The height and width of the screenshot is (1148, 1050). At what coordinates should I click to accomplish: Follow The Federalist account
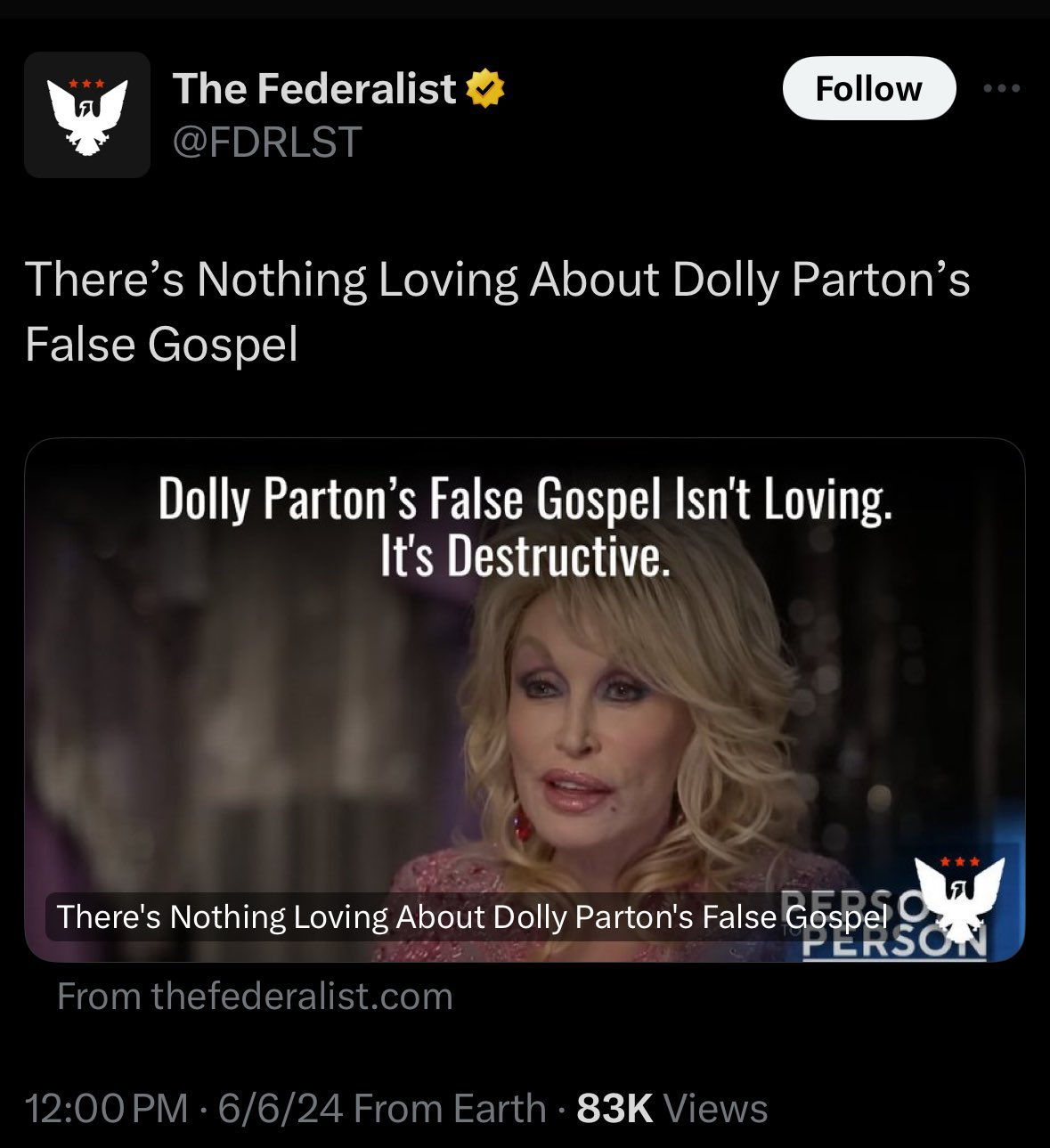coord(869,88)
